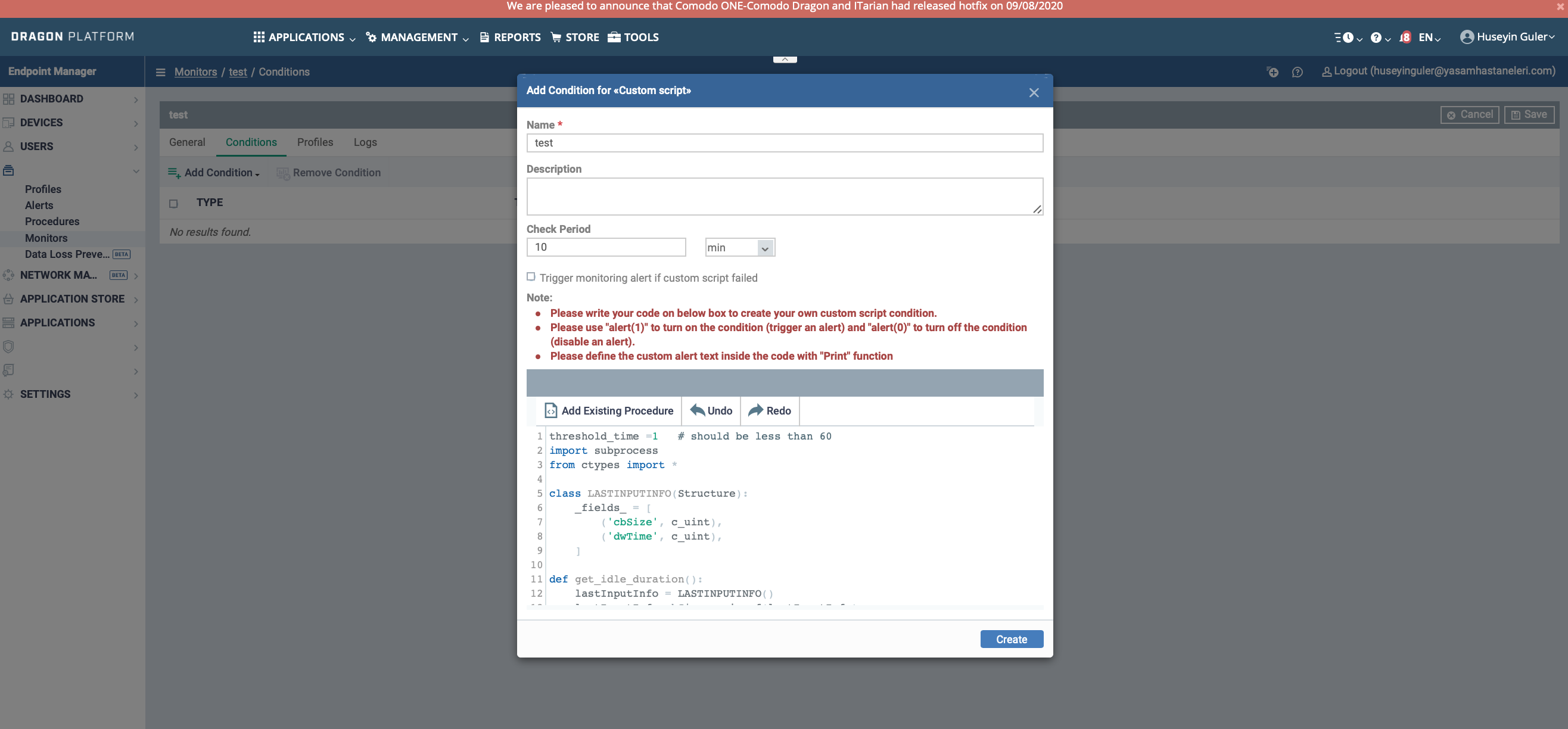Collapse the Configuration Templates section

point(136,171)
